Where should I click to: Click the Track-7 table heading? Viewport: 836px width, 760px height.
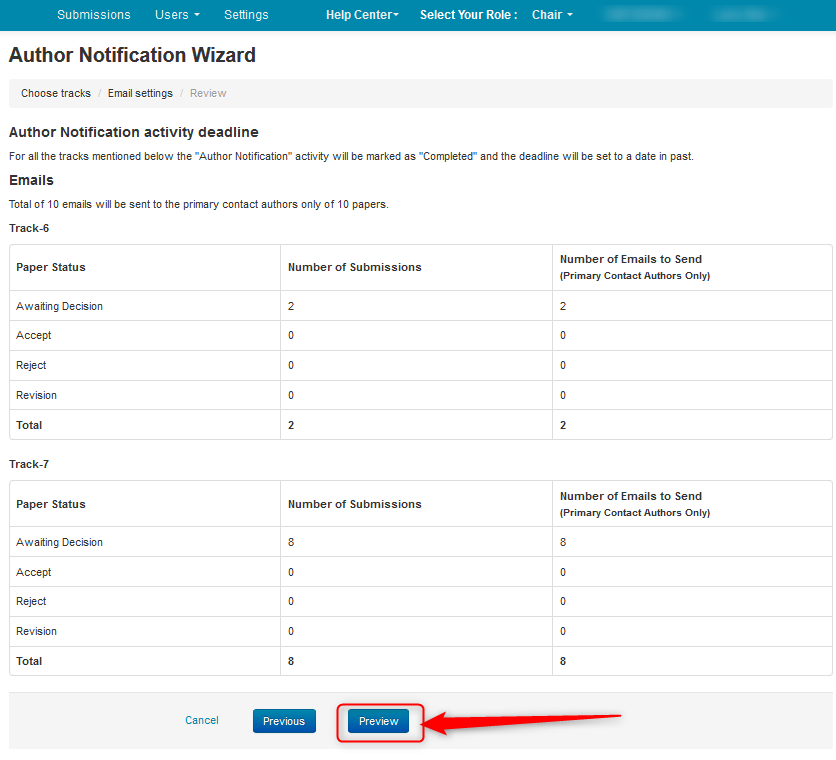pos(29,464)
